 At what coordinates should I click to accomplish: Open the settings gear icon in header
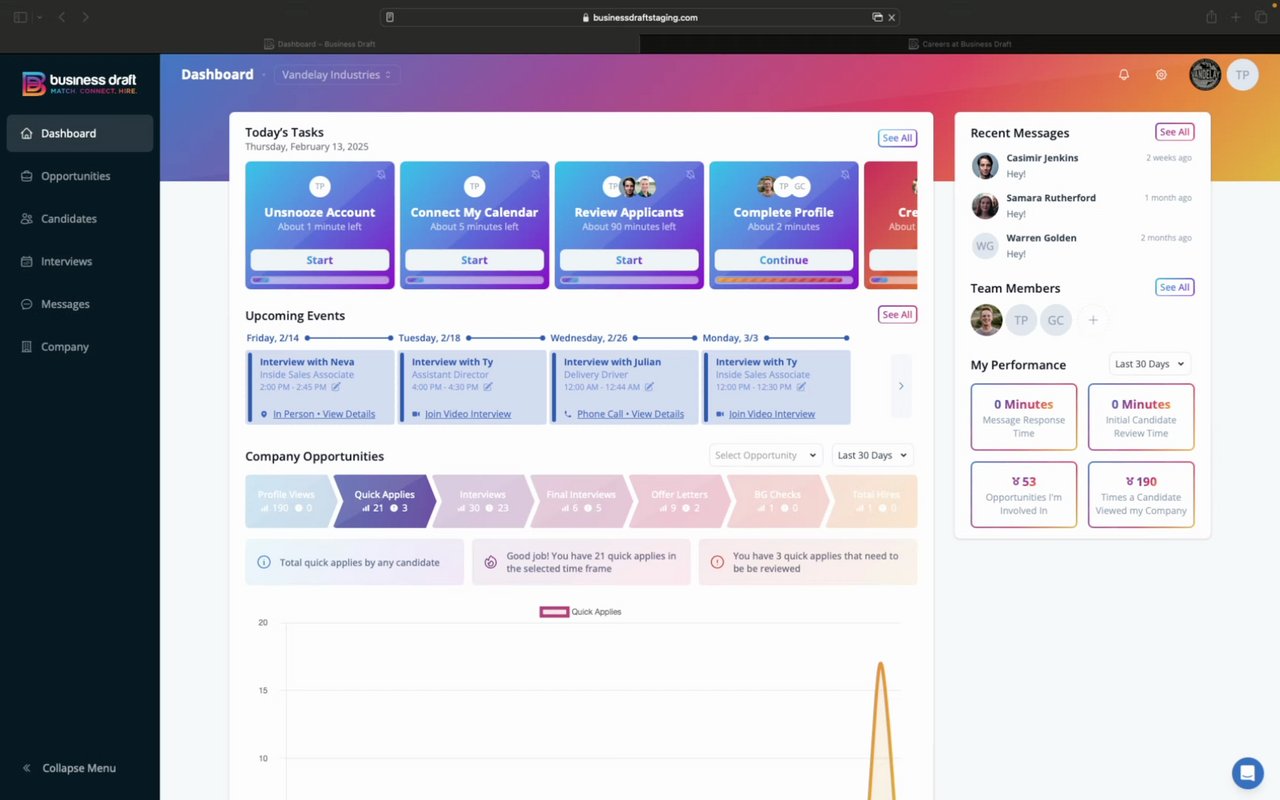point(1161,75)
